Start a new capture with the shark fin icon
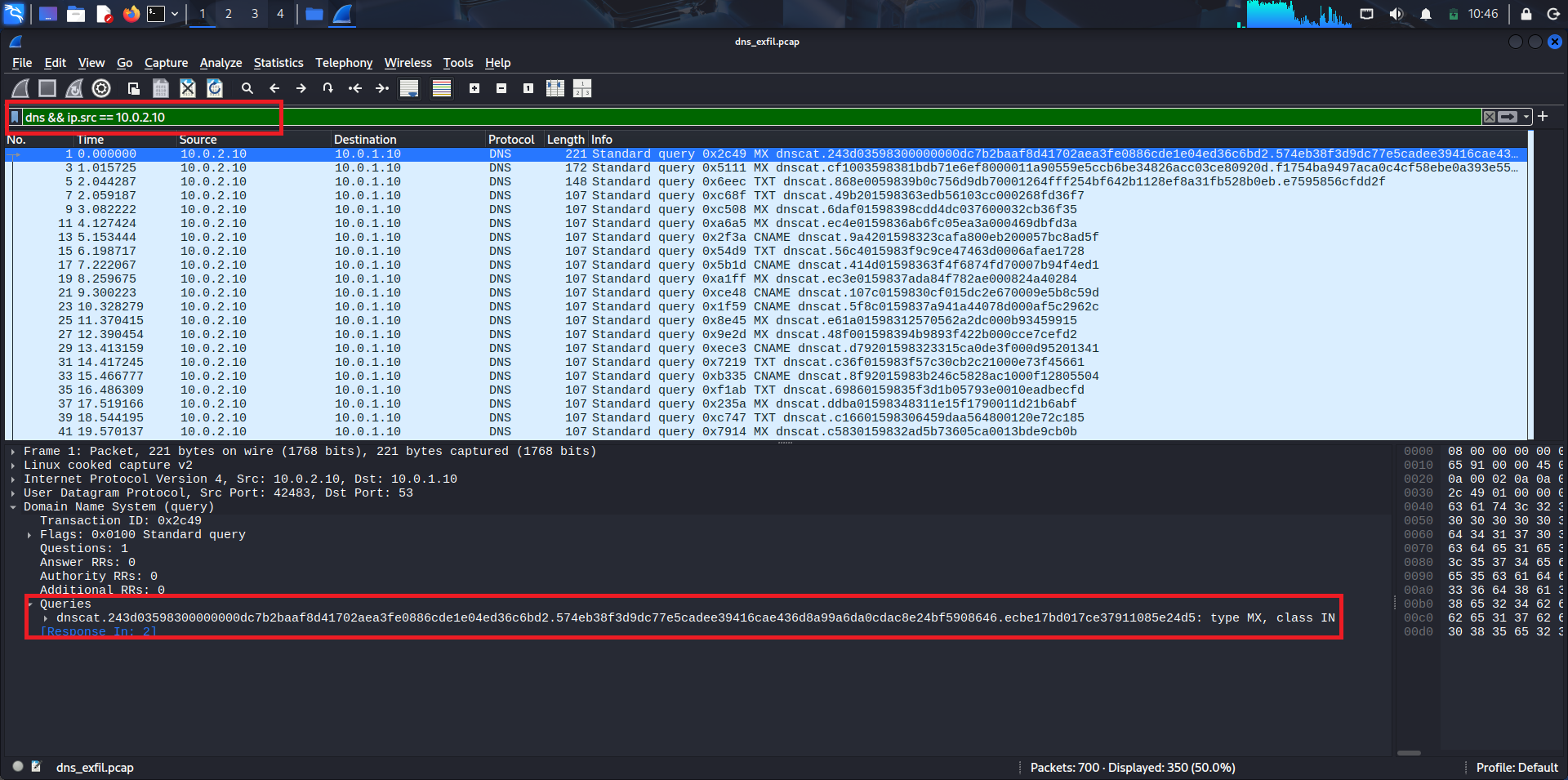Image resolution: width=1568 pixels, height=780 pixels. (x=20, y=88)
